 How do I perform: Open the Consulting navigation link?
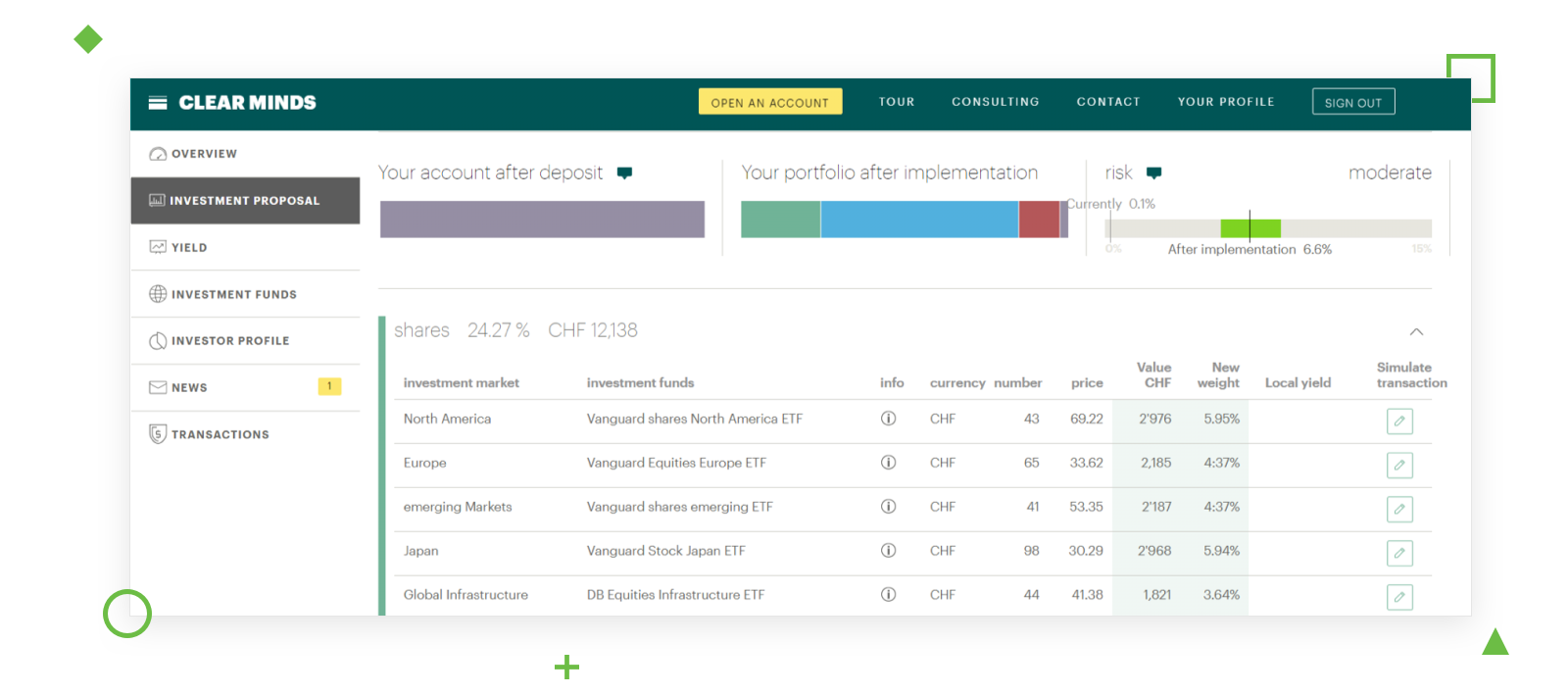(x=995, y=102)
